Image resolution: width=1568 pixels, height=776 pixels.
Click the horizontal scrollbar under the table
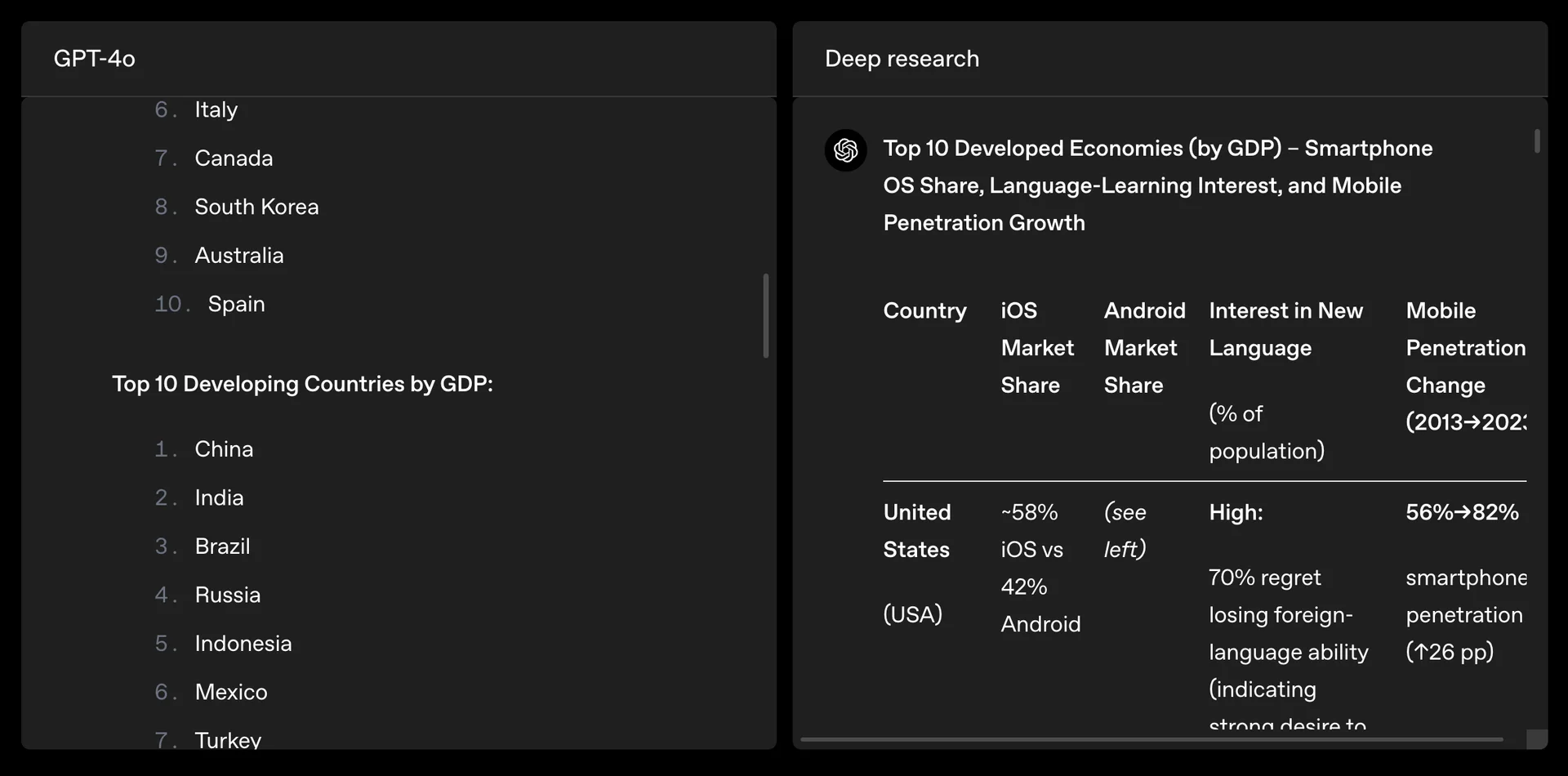pyautogui.click(x=1151, y=739)
